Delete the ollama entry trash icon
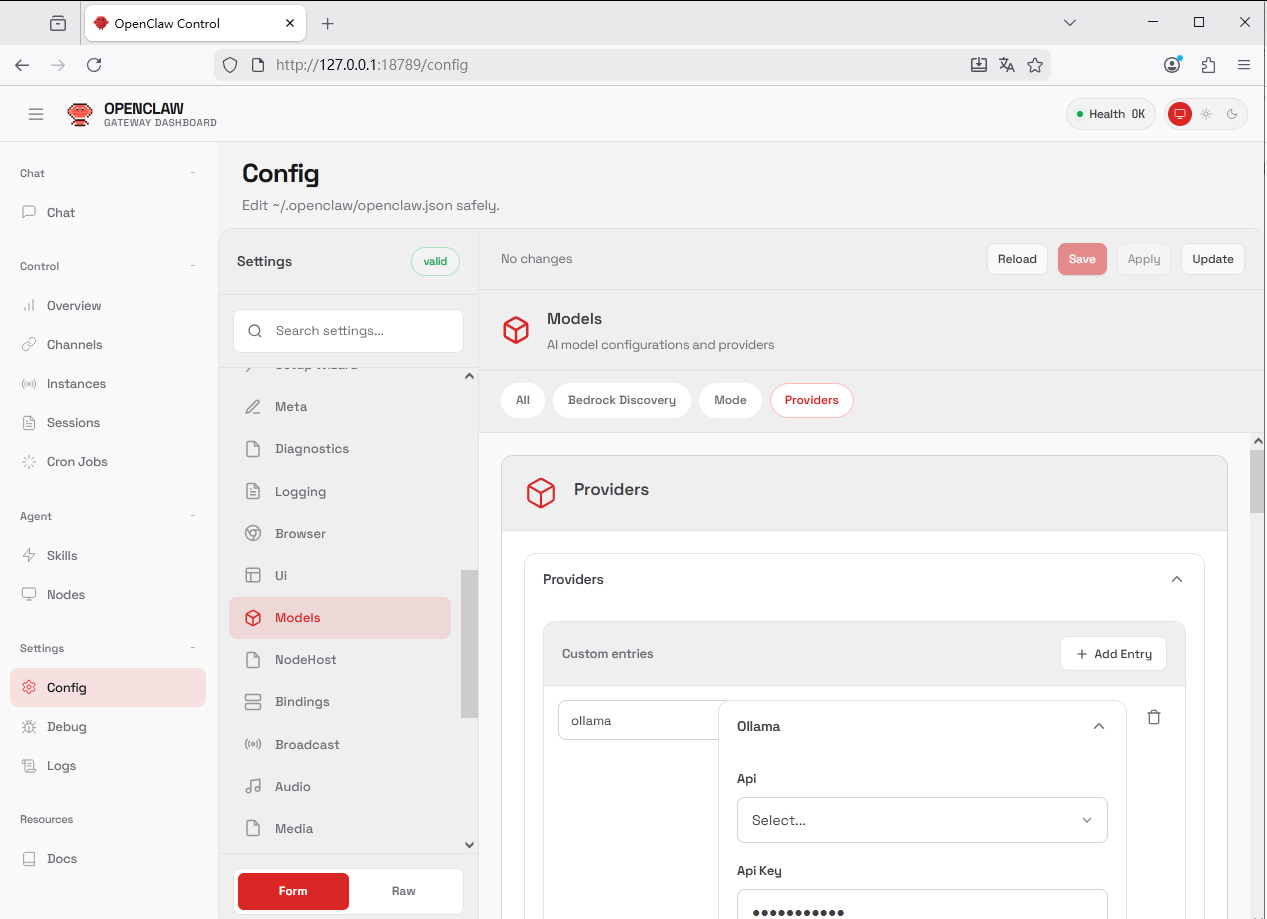1267x919 pixels. coord(1154,717)
